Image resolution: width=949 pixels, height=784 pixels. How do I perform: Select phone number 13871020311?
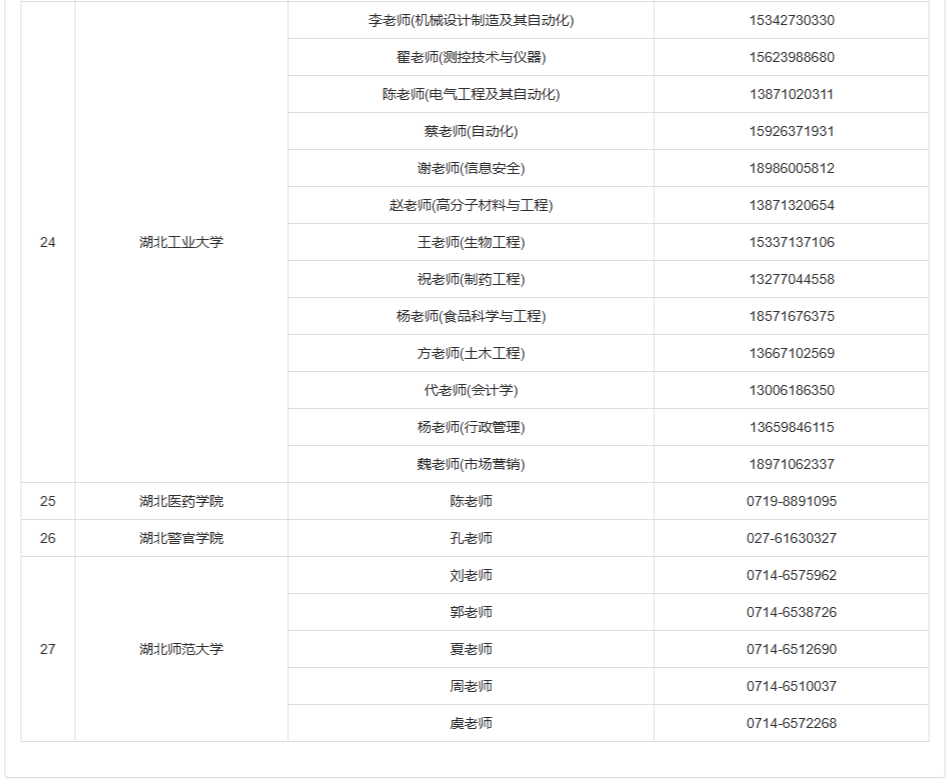(x=792, y=94)
